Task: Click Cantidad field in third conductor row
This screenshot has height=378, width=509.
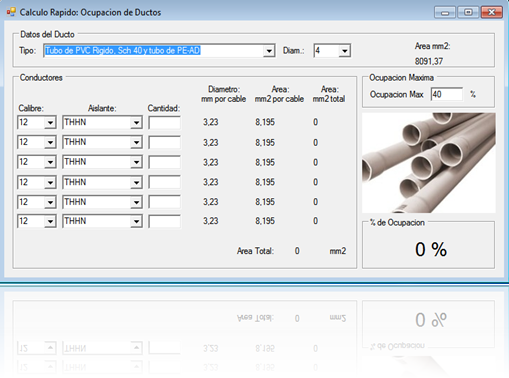Action: [x=164, y=162]
